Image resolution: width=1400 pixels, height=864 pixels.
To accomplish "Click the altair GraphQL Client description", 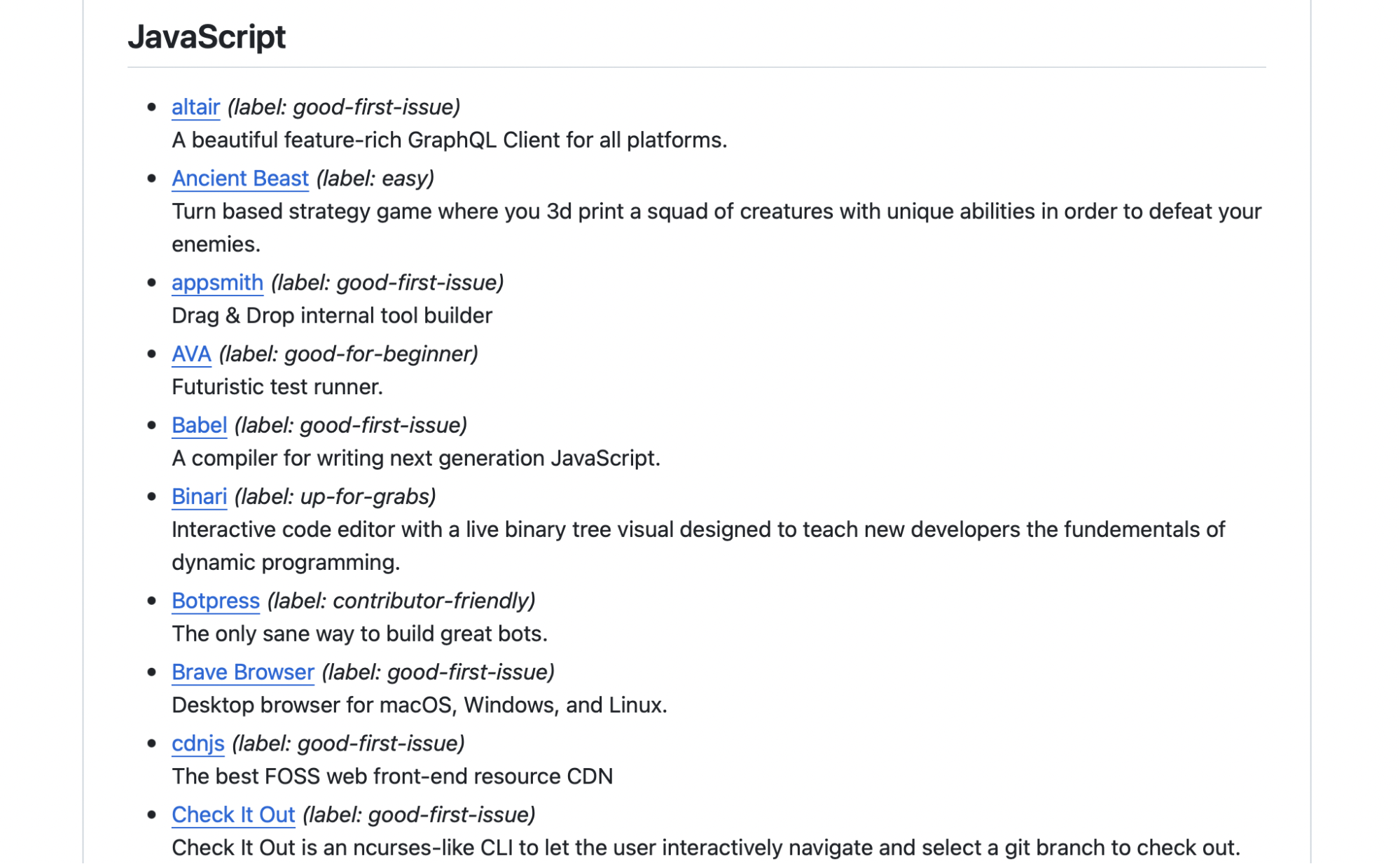I will click(450, 140).
